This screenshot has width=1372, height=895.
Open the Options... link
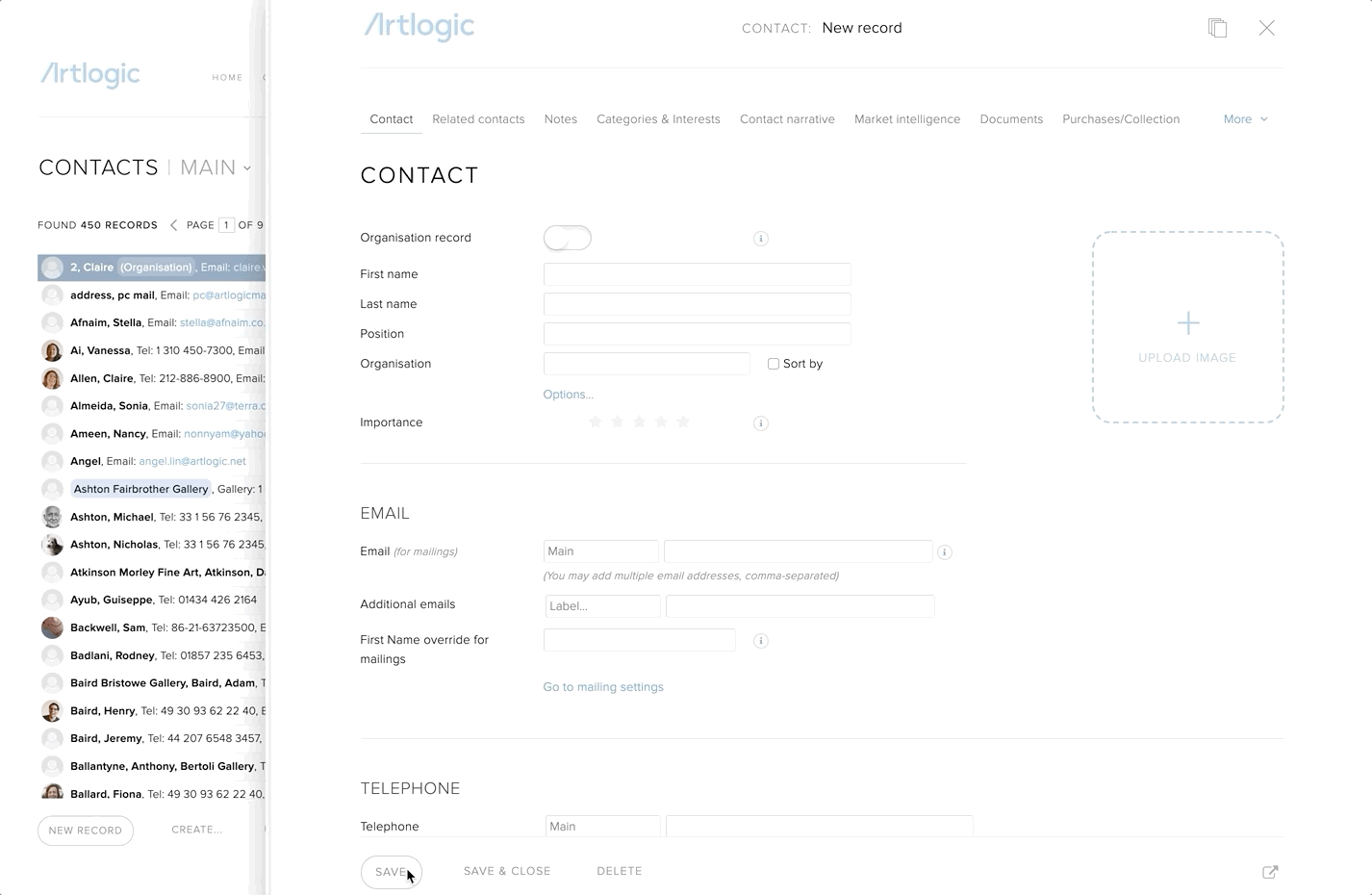pos(569,395)
